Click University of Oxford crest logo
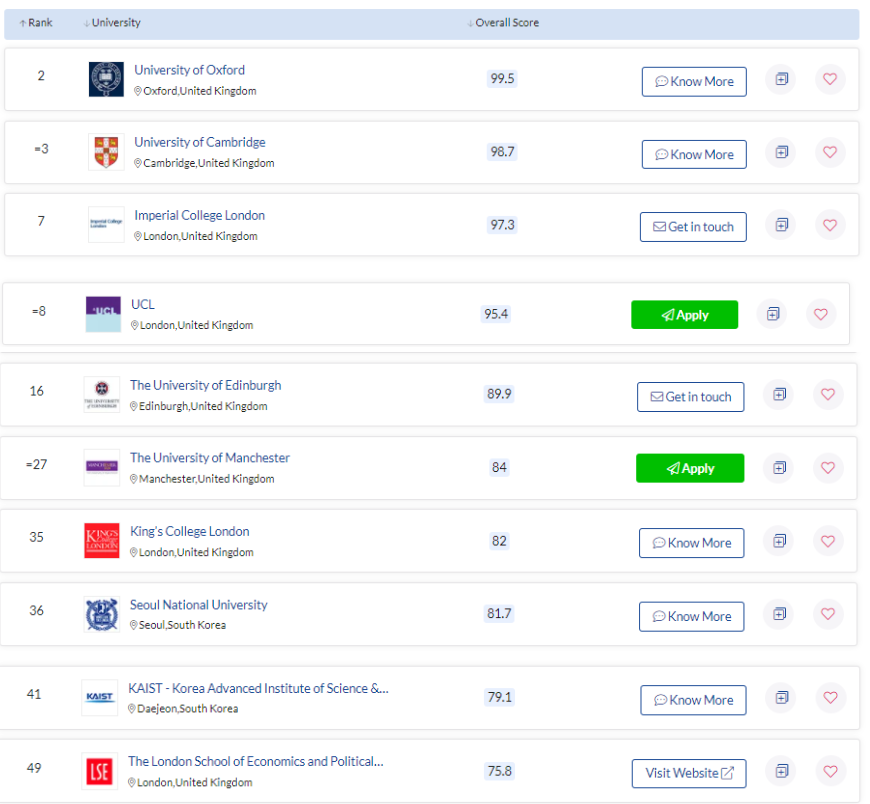Screen dimensions: 870x804 (106, 79)
